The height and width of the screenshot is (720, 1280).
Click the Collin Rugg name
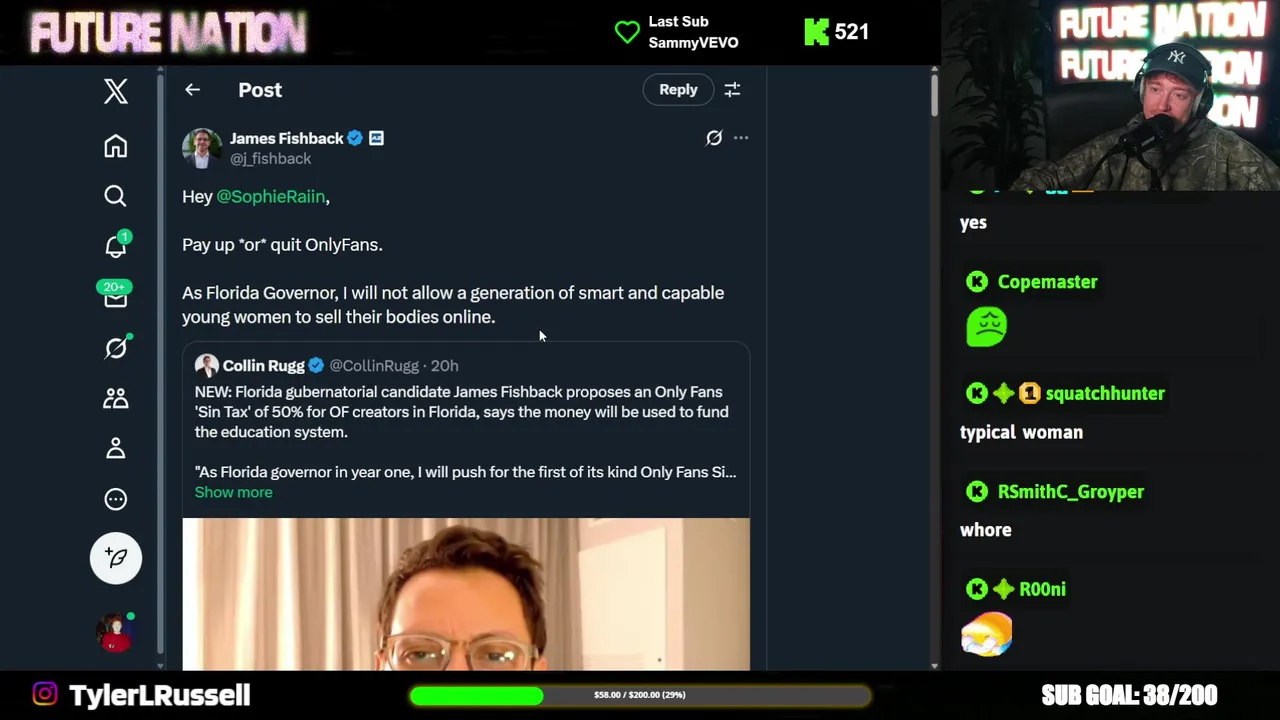coord(263,366)
